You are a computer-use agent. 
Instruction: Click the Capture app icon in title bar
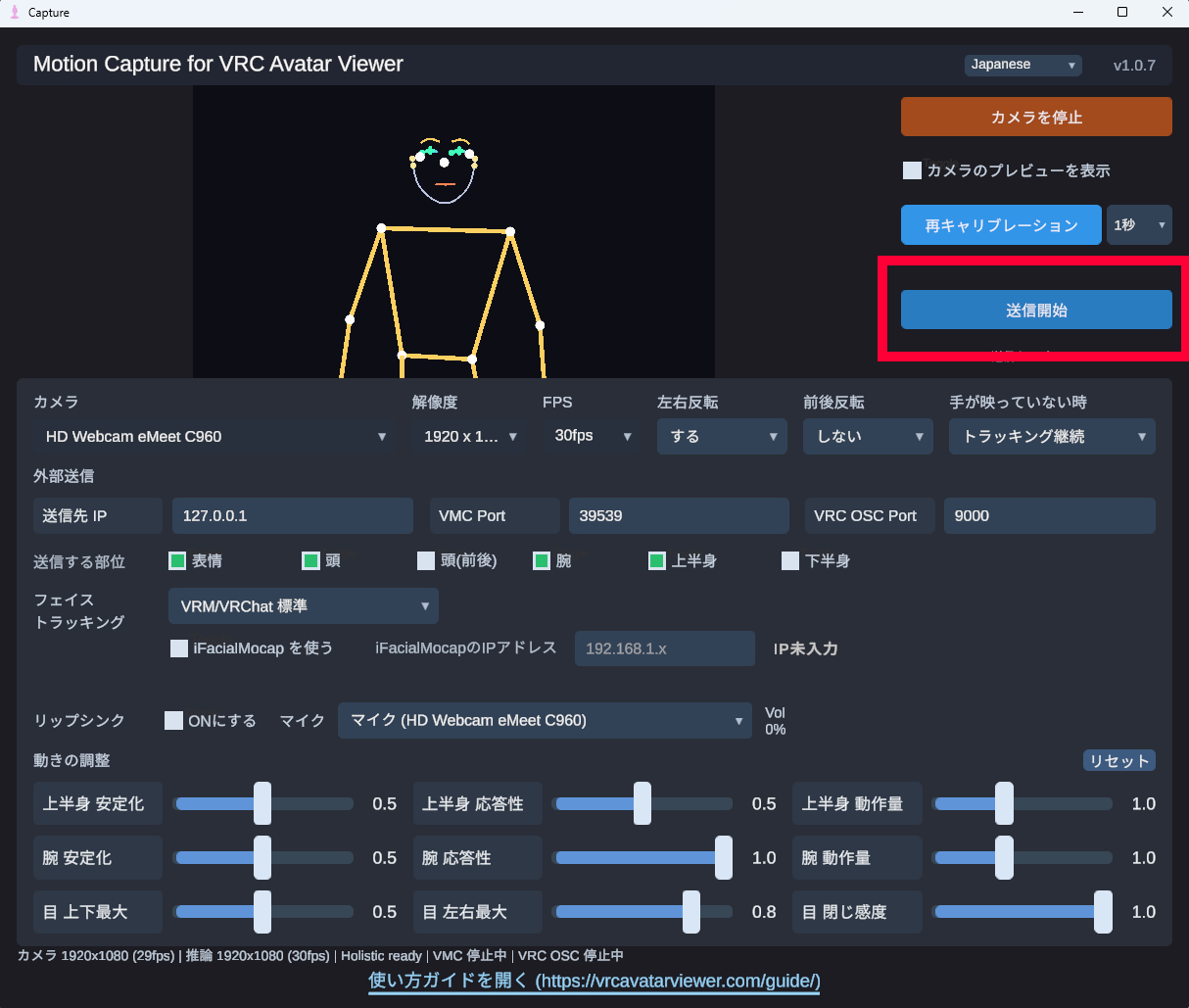(14, 12)
